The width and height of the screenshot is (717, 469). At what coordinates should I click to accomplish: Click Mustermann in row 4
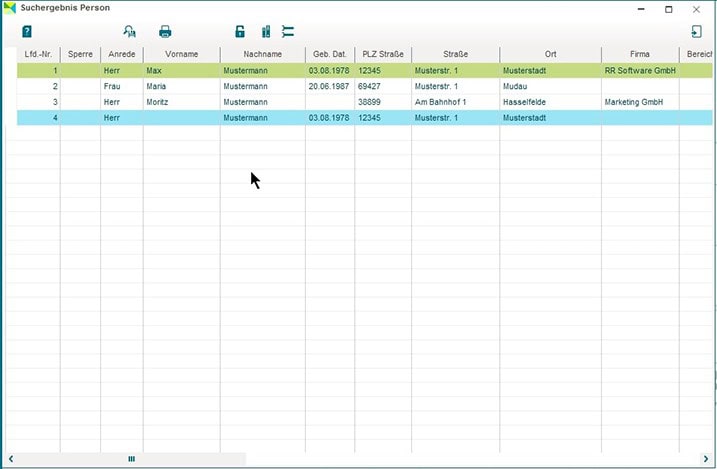pos(246,118)
